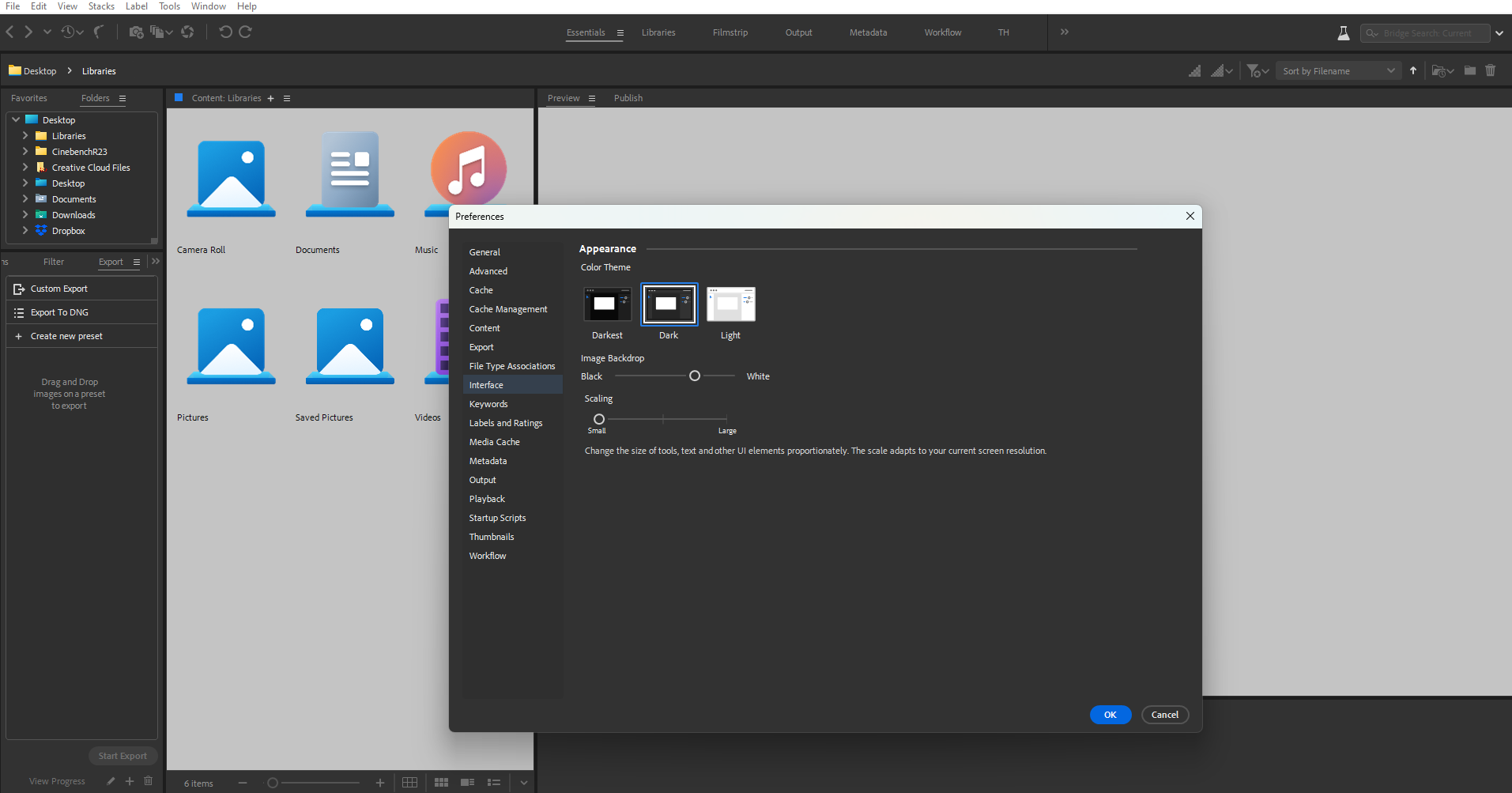Collapse the Desktop tree item

pyautogui.click(x=15, y=119)
